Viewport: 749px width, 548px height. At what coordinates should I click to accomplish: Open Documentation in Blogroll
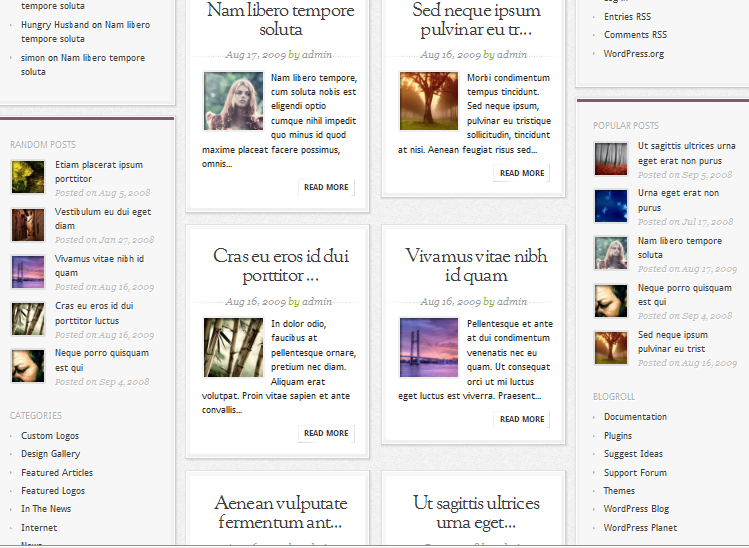point(635,417)
